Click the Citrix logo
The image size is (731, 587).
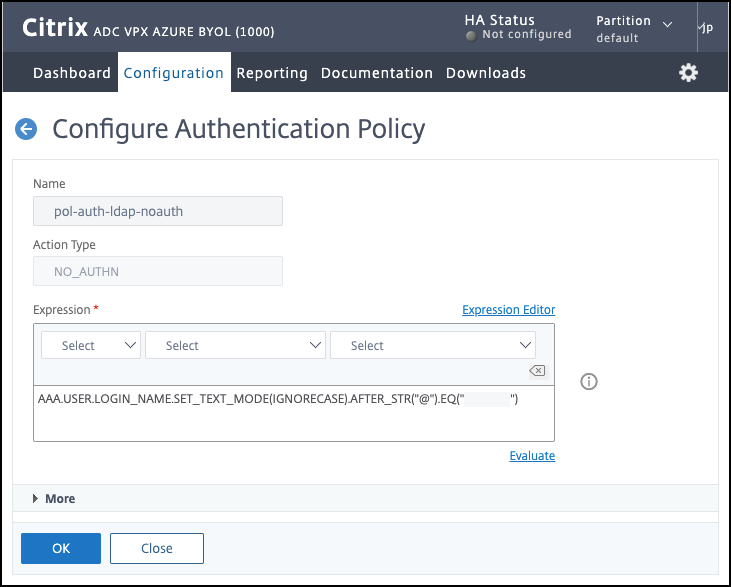(55, 28)
